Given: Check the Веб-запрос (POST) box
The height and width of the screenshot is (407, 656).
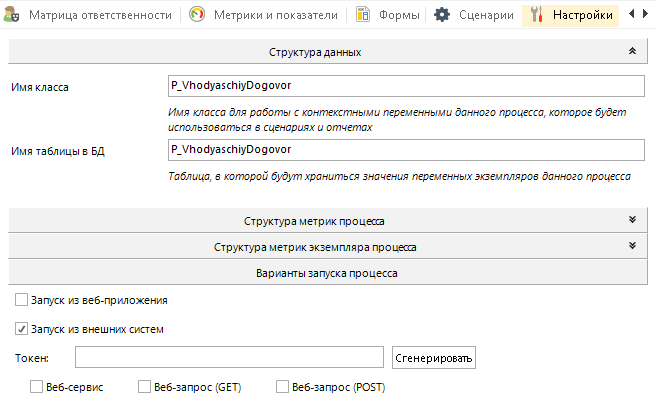Looking at the screenshot, I should tap(282, 387).
